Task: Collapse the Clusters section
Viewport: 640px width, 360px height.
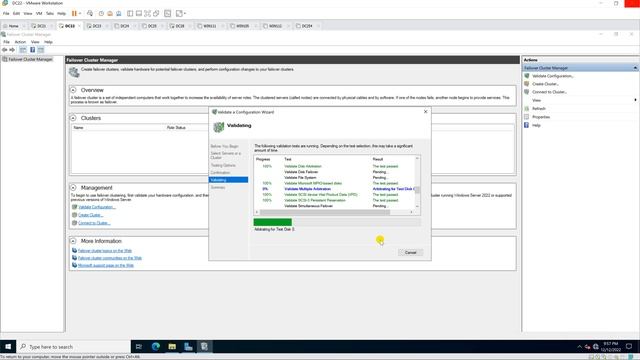Action: [73, 118]
